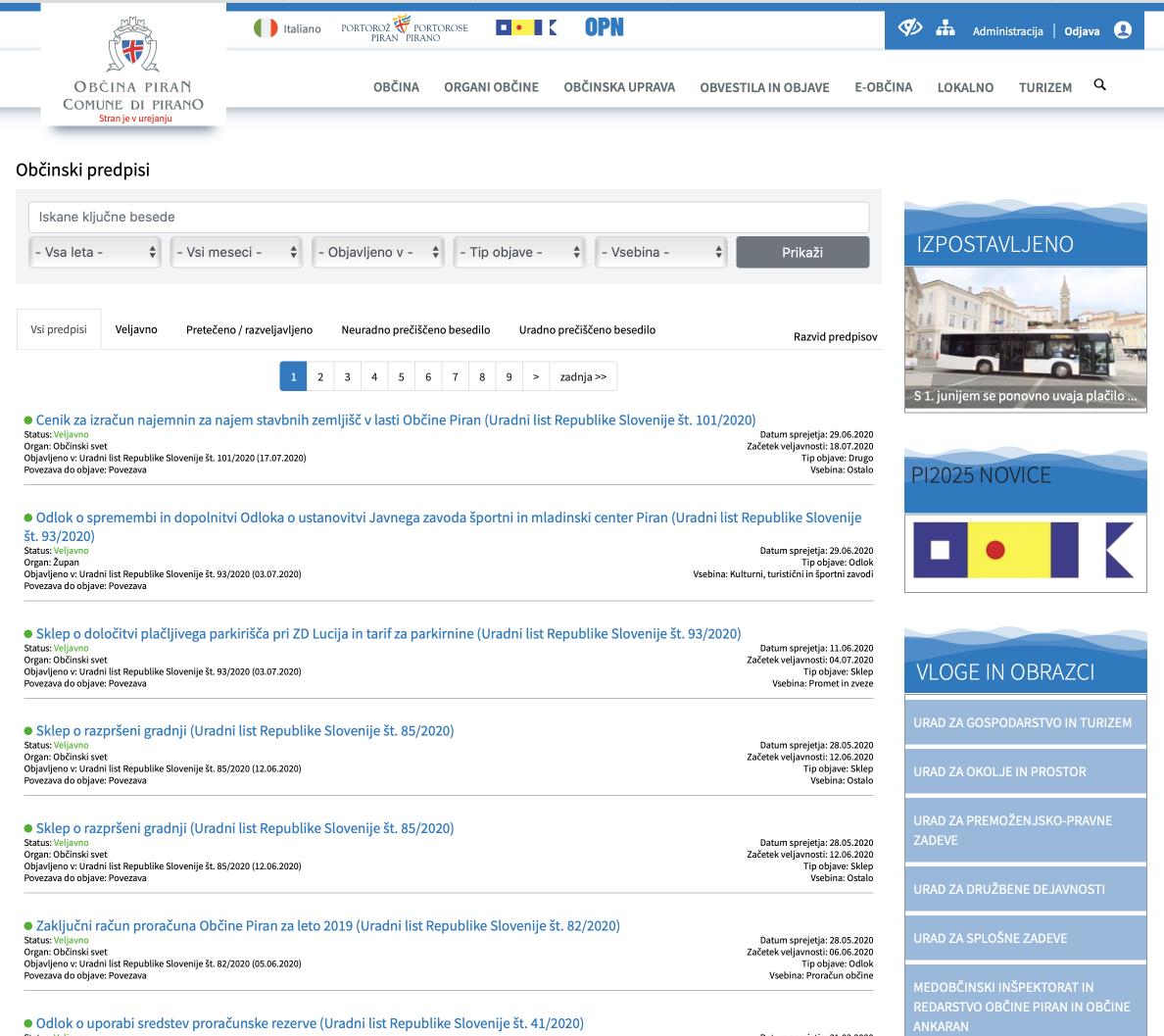The height and width of the screenshot is (1036, 1164).
Task: Click the PI2025 flags logo in header
Action: pyautogui.click(x=526, y=28)
